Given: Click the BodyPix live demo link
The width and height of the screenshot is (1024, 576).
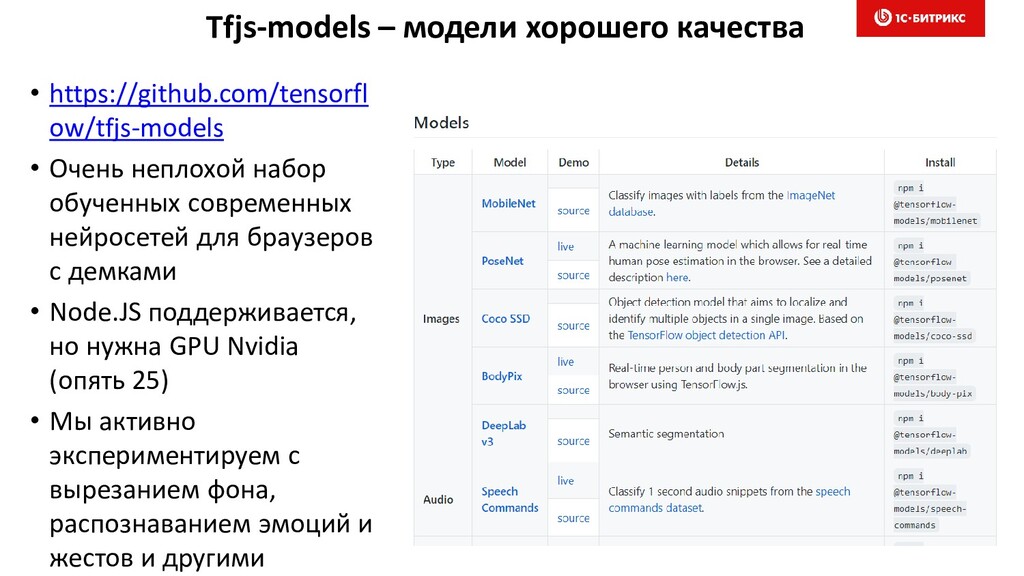Looking at the screenshot, I should pyautogui.click(x=566, y=361).
